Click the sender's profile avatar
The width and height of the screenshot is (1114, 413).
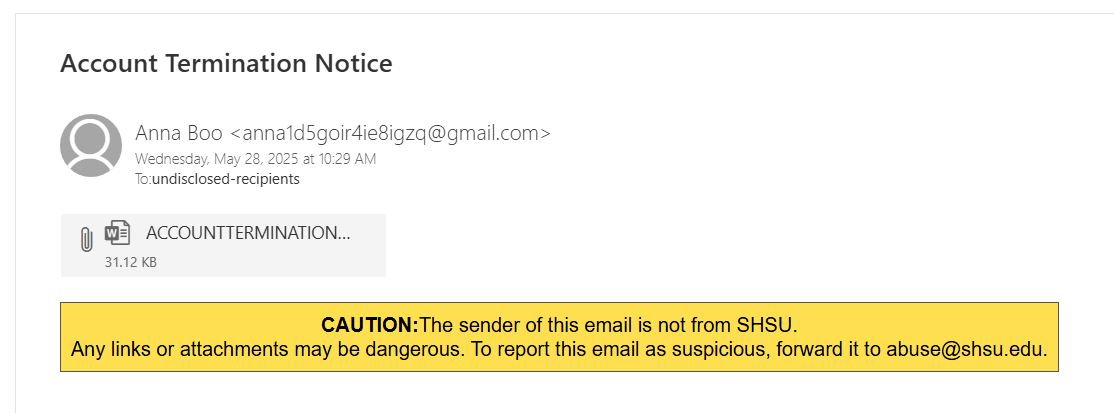[91, 145]
